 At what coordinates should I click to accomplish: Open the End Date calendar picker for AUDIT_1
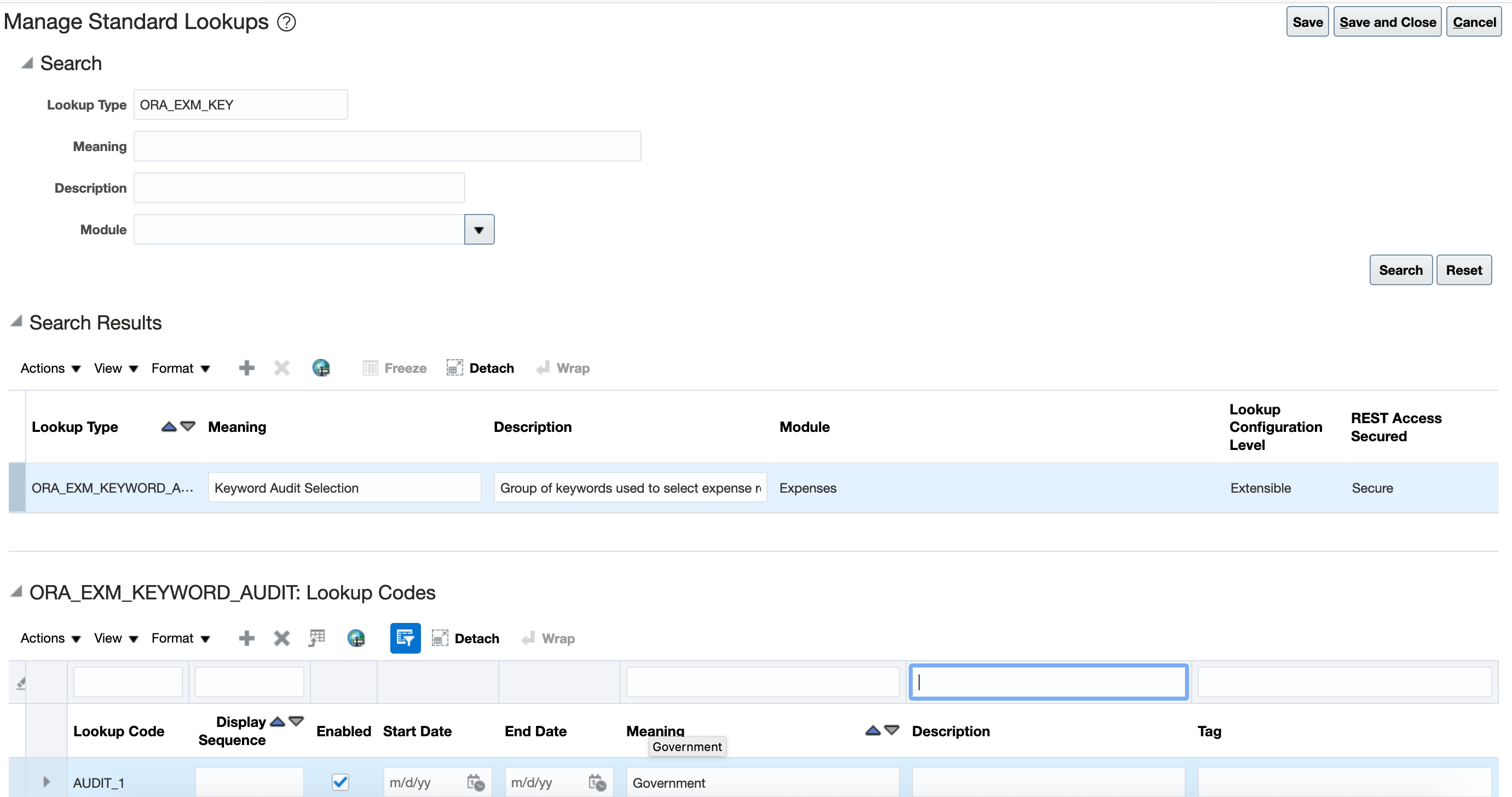pyautogui.click(x=597, y=782)
